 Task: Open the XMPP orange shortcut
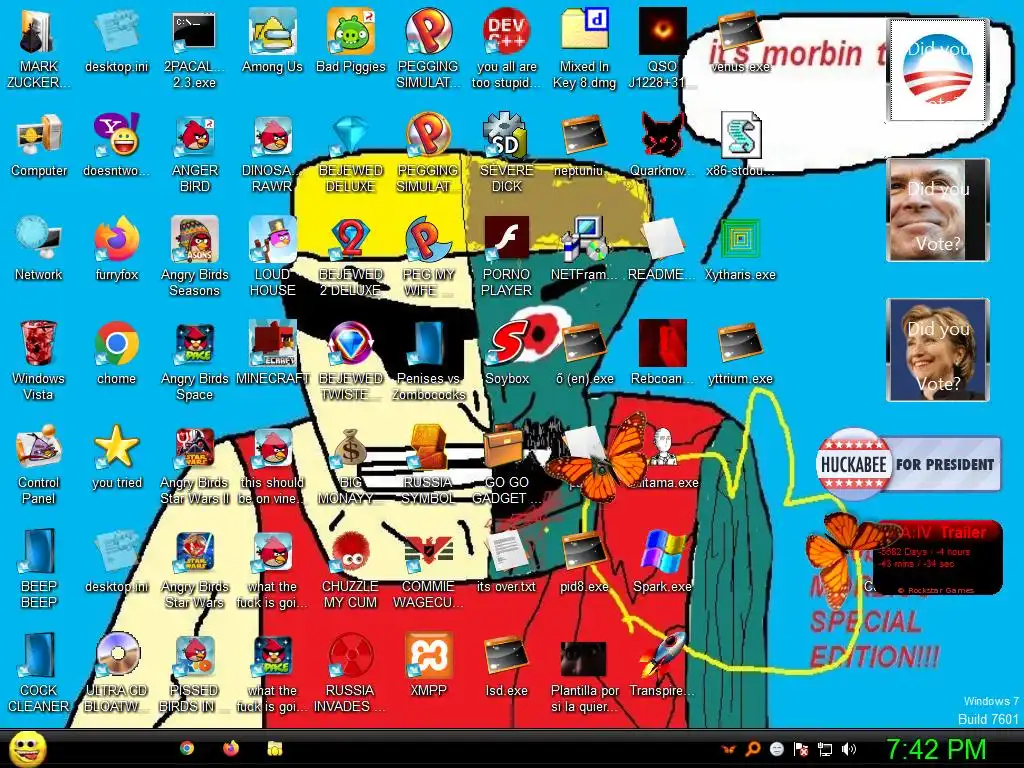pyautogui.click(x=428, y=664)
